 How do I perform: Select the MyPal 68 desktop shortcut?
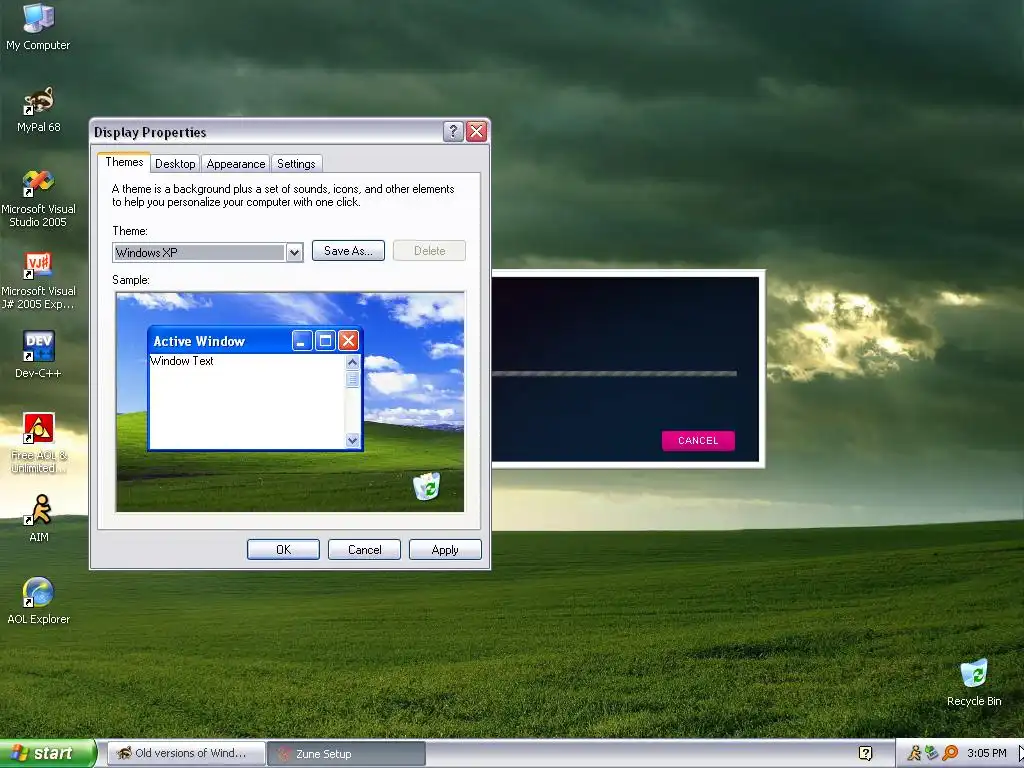click(x=38, y=109)
